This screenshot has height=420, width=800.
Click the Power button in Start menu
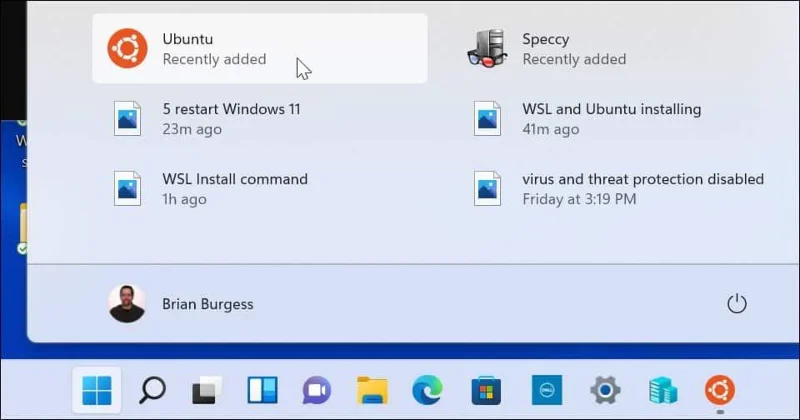pos(736,304)
